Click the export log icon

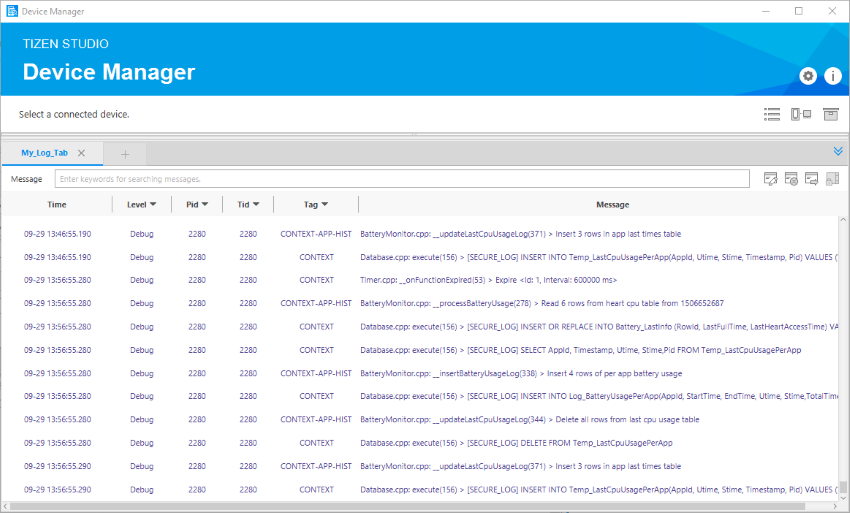point(811,179)
